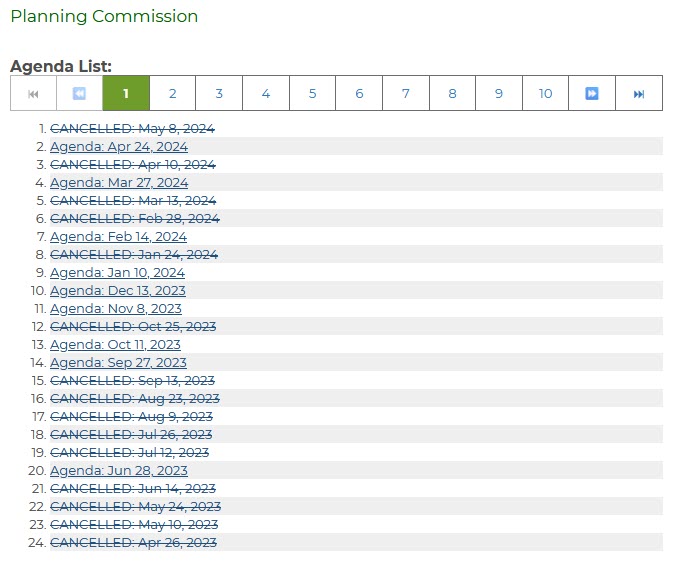View Agenda: Nov 8, 2023
This screenshot has height=586, width=687.
tap(115, 309)
